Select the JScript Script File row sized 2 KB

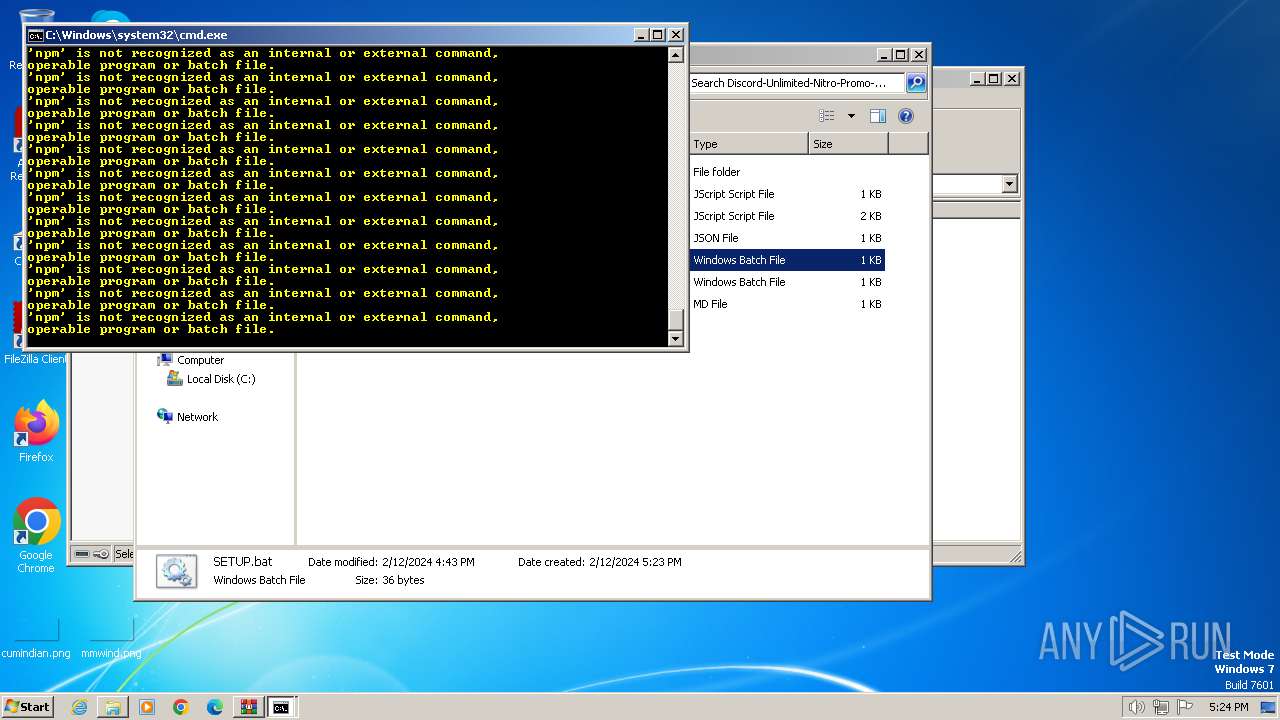point(787,216)
